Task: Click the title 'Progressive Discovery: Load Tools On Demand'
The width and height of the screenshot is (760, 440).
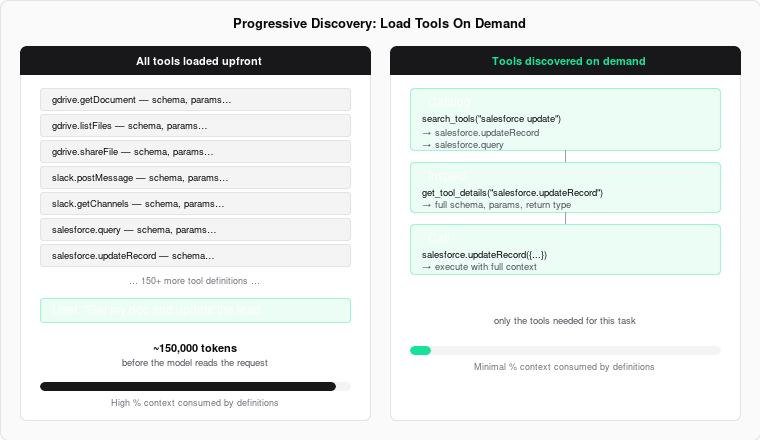Action: pyautogui.click(x=379, y=23)
